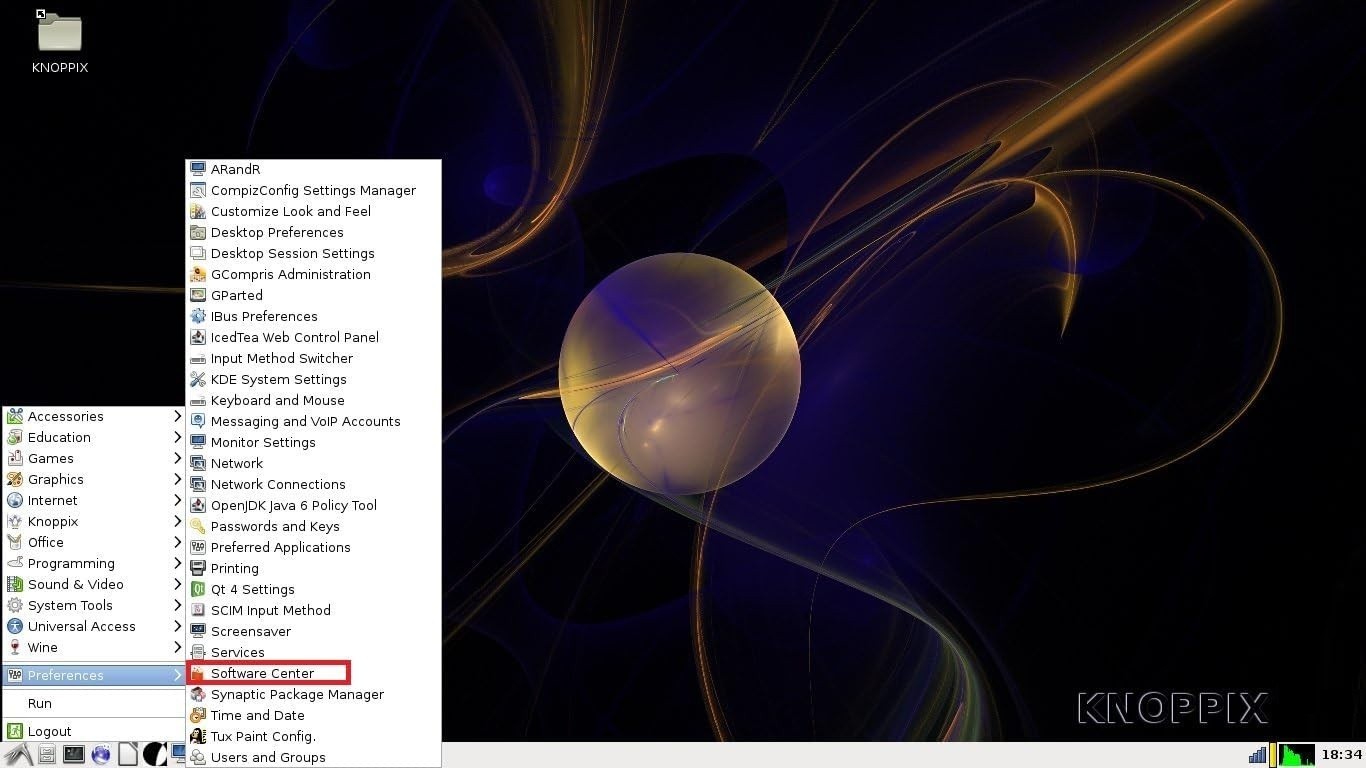Open Network Connections entry
Image resolution: width=1366 pixels, height=768 pixels.
[313, 484]
